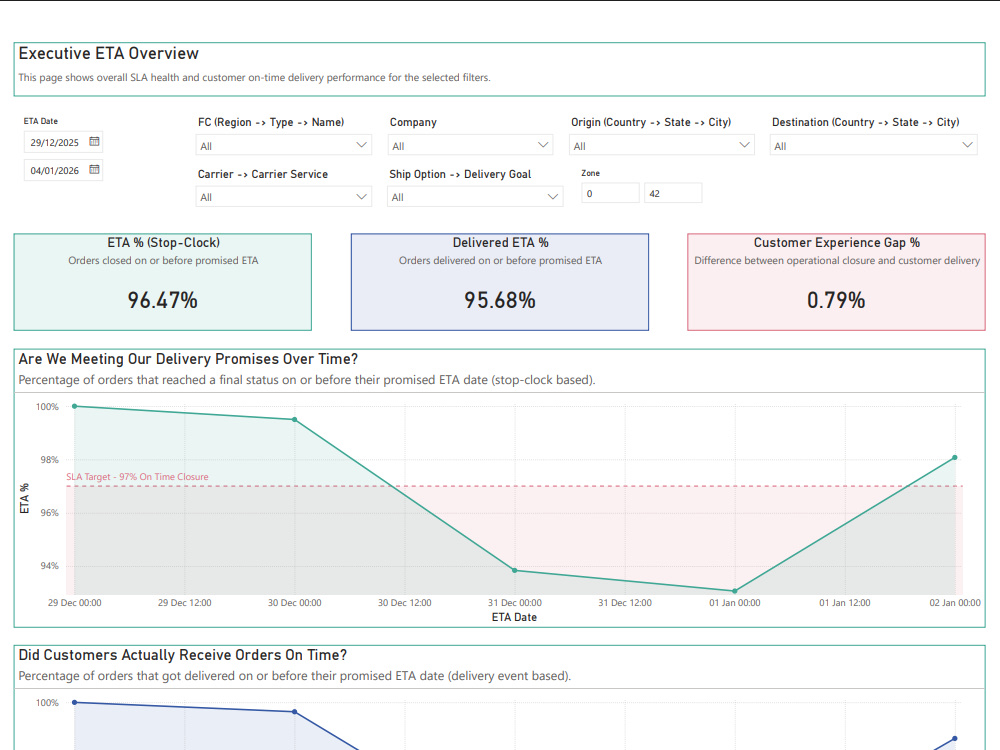The height and width of the screenshot is (750, 1000).
Task: Open the Company filter dropdown
Action: point(471,145)
